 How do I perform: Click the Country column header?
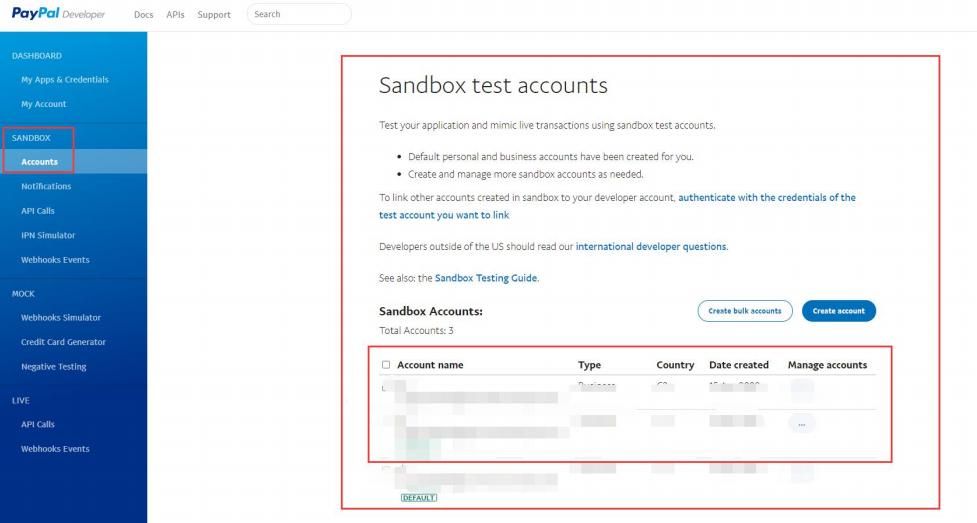pos(675,365)
